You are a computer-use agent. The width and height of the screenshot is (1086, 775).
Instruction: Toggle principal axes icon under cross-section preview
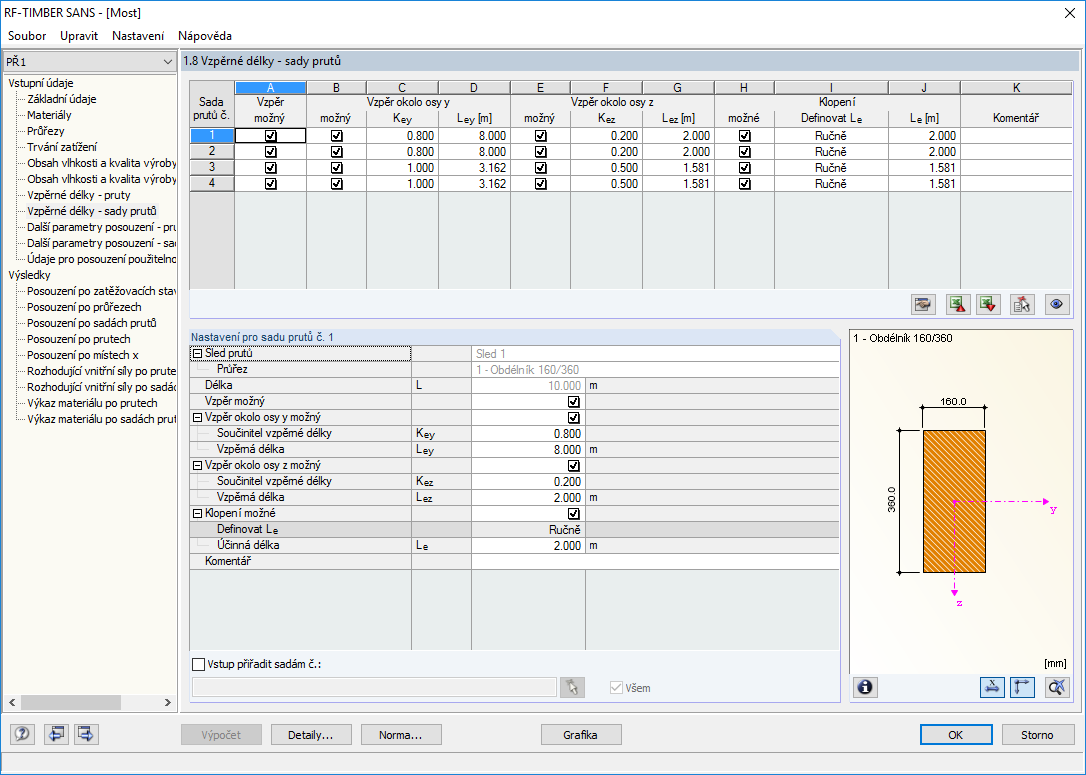pos(1022,687)
